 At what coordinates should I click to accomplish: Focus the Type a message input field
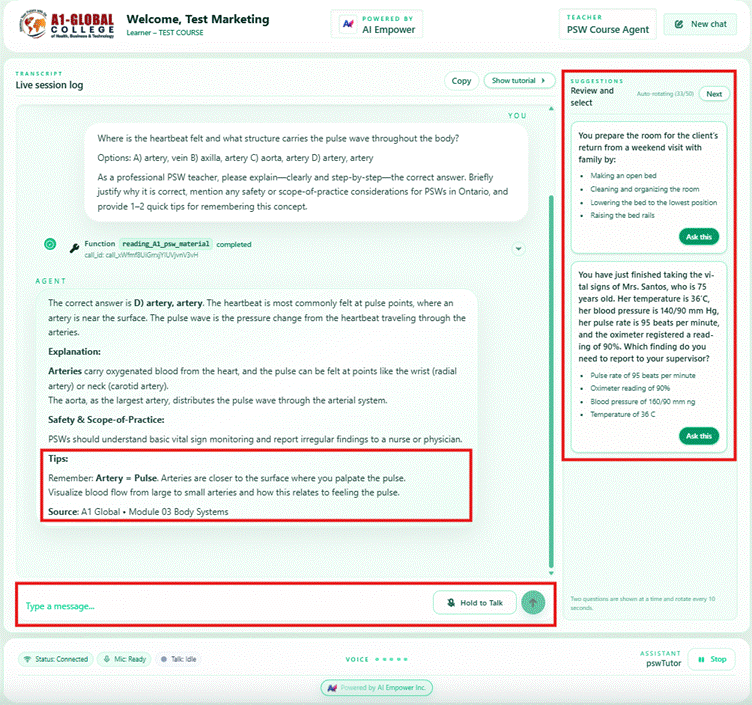point(220,605)
